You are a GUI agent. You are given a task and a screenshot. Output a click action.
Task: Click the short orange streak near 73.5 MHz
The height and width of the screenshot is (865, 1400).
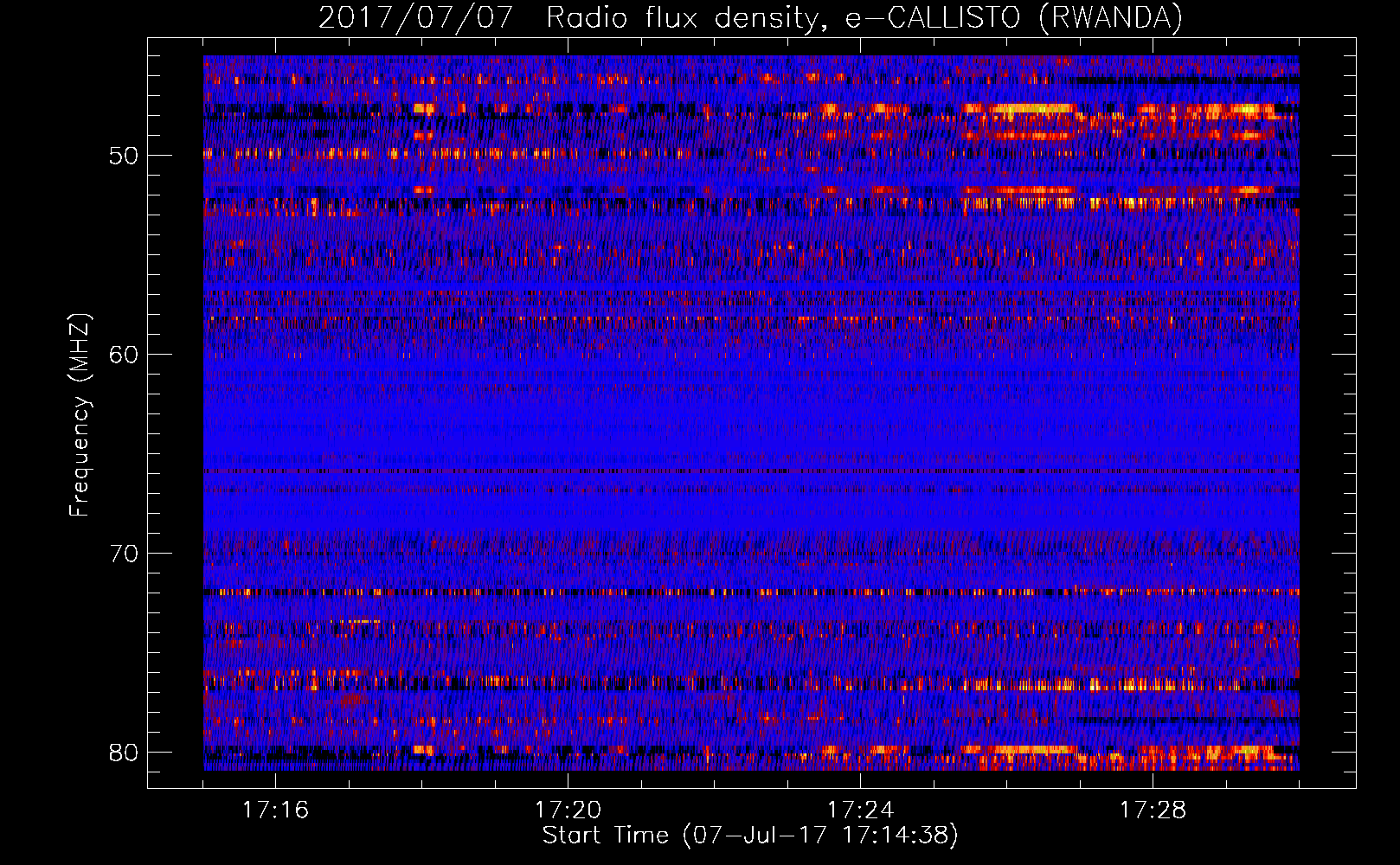click(x=355, y=621)
